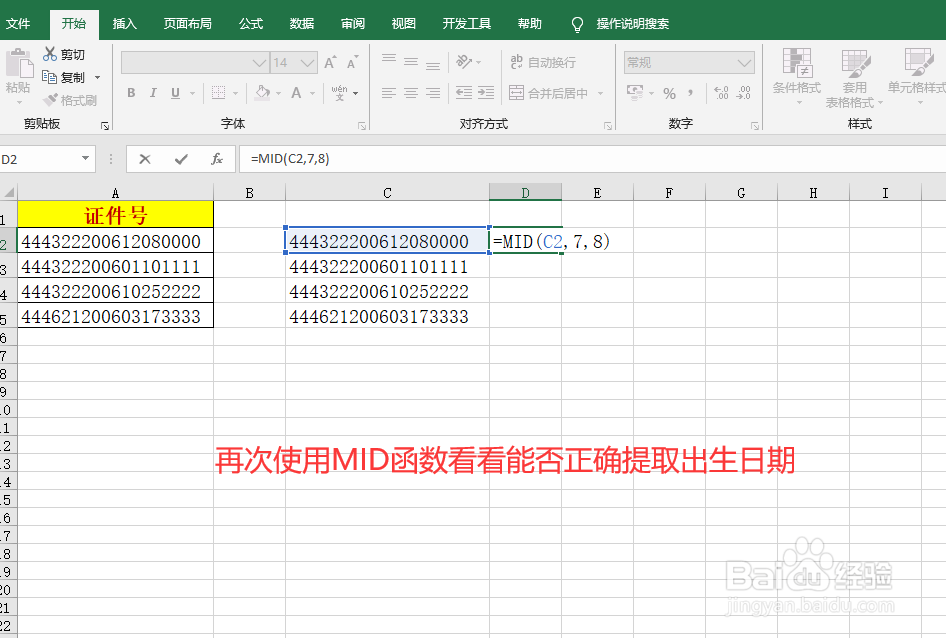Click the Name Box showing D2
Screen dimensions: 946x638
click(x=40, y=158)
